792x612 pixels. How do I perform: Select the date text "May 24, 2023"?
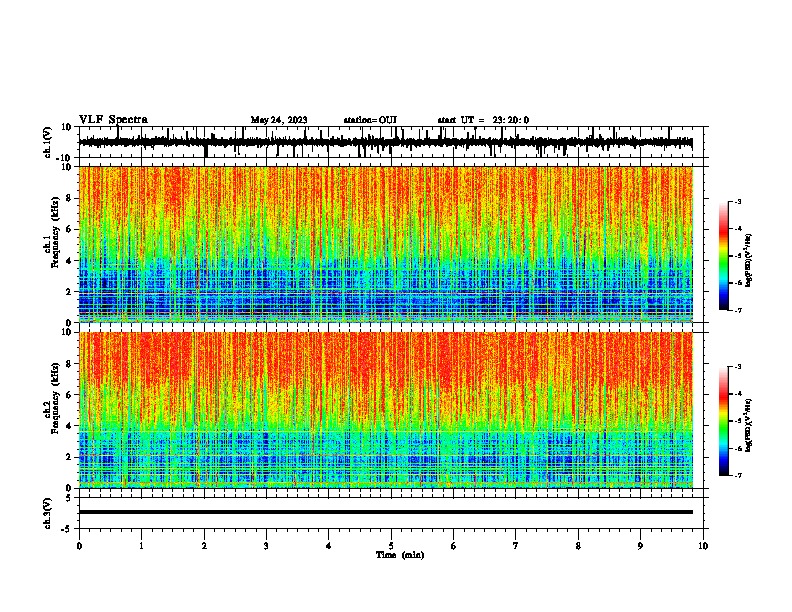279,120
